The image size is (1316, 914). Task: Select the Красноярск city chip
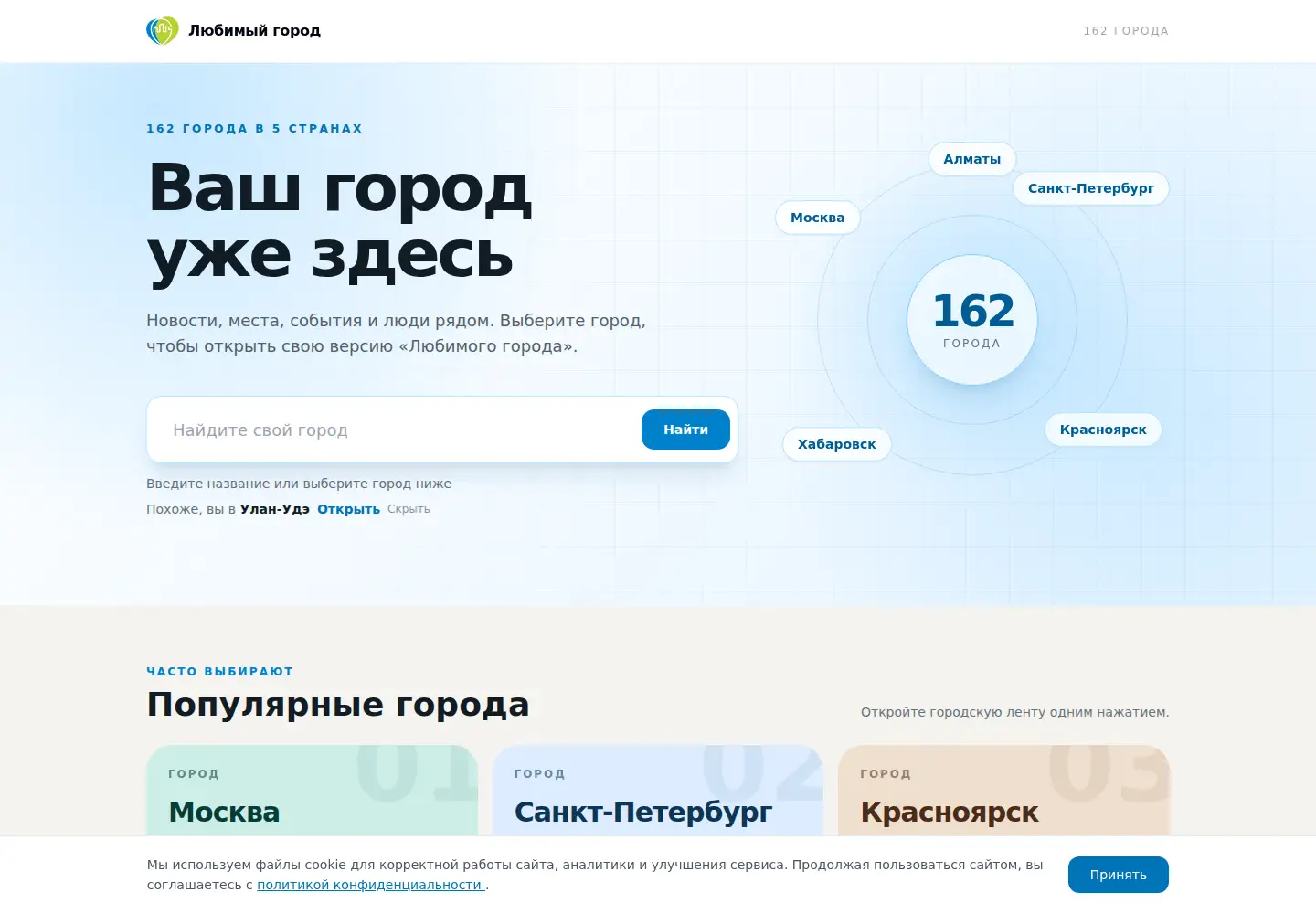pyautogui.click(x=1103, y=430)
